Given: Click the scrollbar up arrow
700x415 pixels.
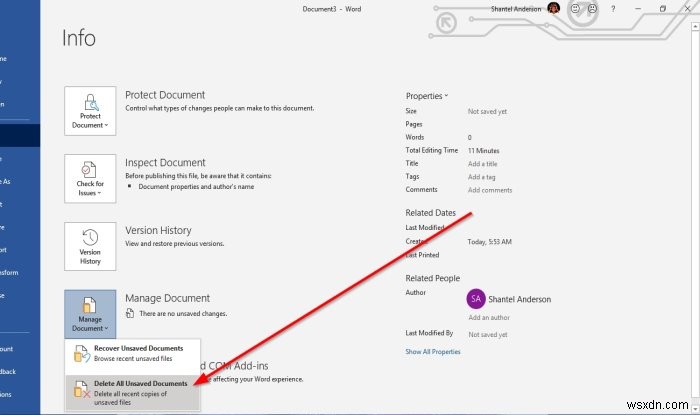Looking at the screenshot, I should click(695, 27).
